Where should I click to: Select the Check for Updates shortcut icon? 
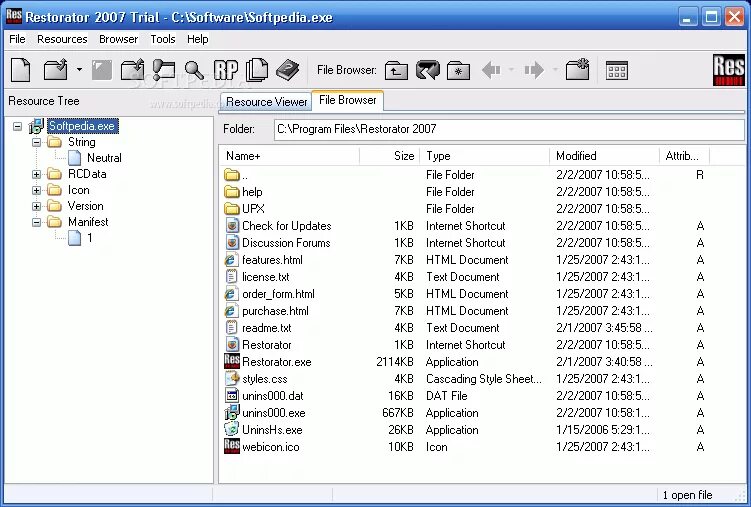click(232, 226)
